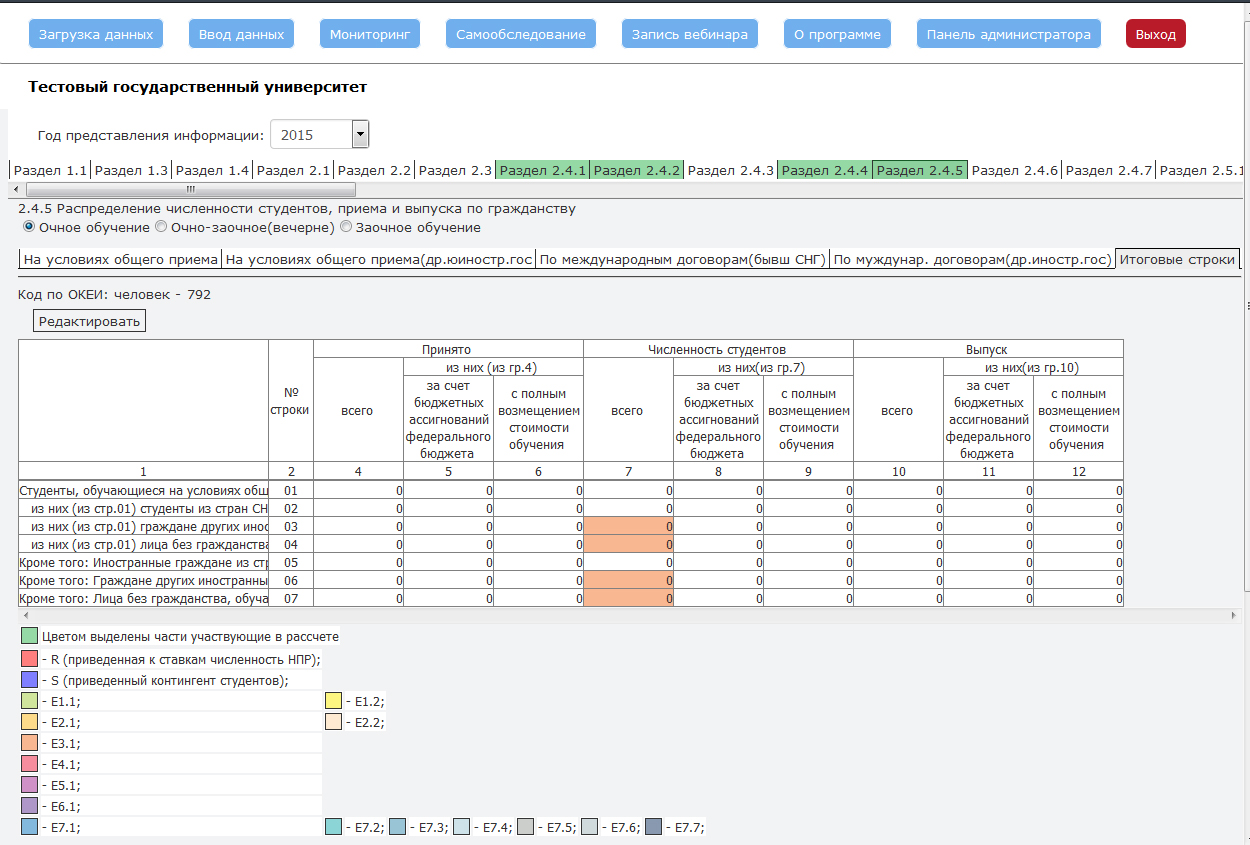The image size is (1250, 845).
Task: Click the E3.1 orange legend swatch
Action: [29, 743]
